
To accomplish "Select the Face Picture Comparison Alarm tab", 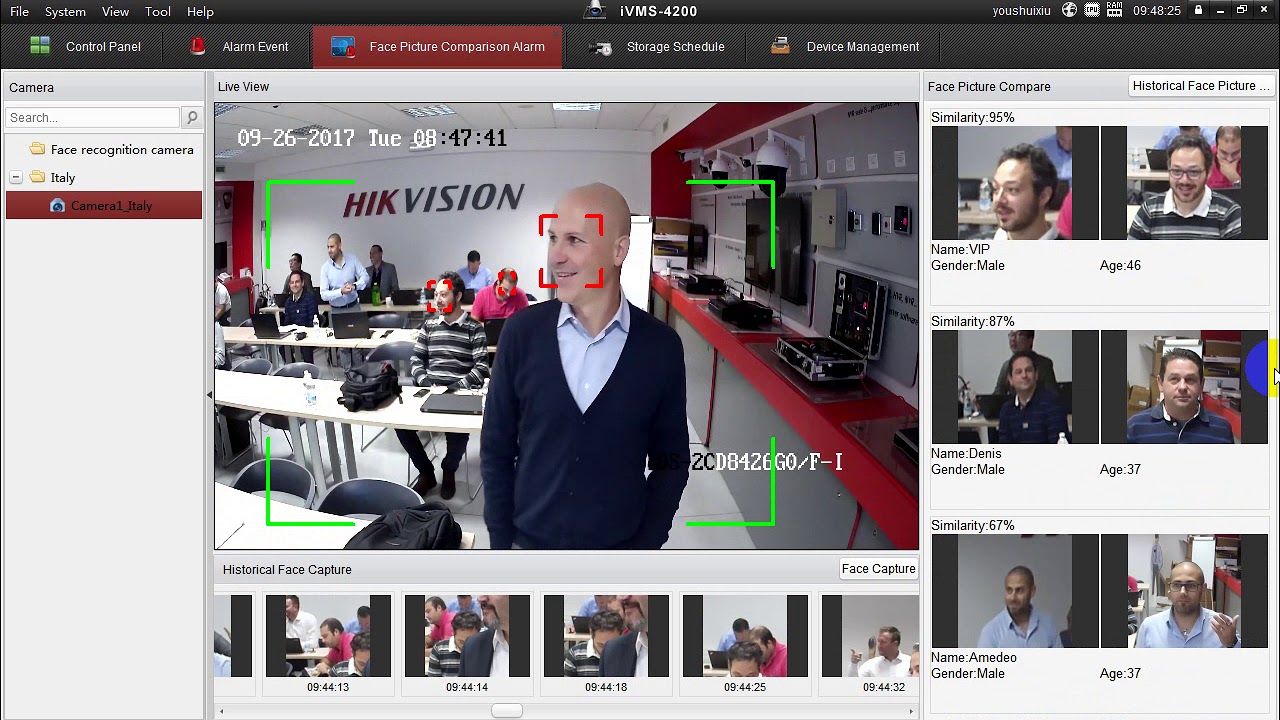I will point(437,47).
